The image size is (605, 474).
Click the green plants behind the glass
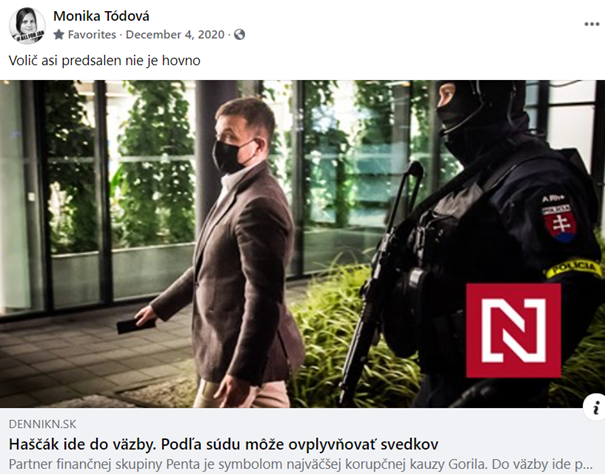click(154, 162)
